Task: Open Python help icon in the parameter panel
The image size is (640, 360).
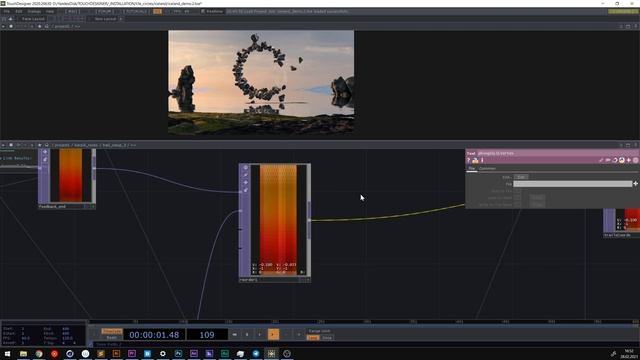Action: pos(475,160)
